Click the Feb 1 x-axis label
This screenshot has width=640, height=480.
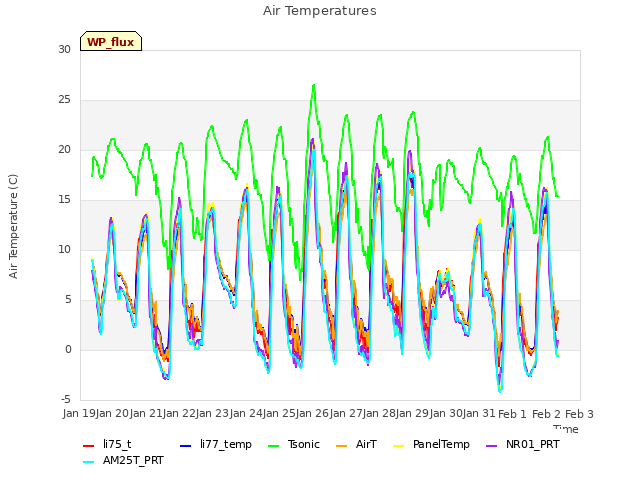coord(513,414)
